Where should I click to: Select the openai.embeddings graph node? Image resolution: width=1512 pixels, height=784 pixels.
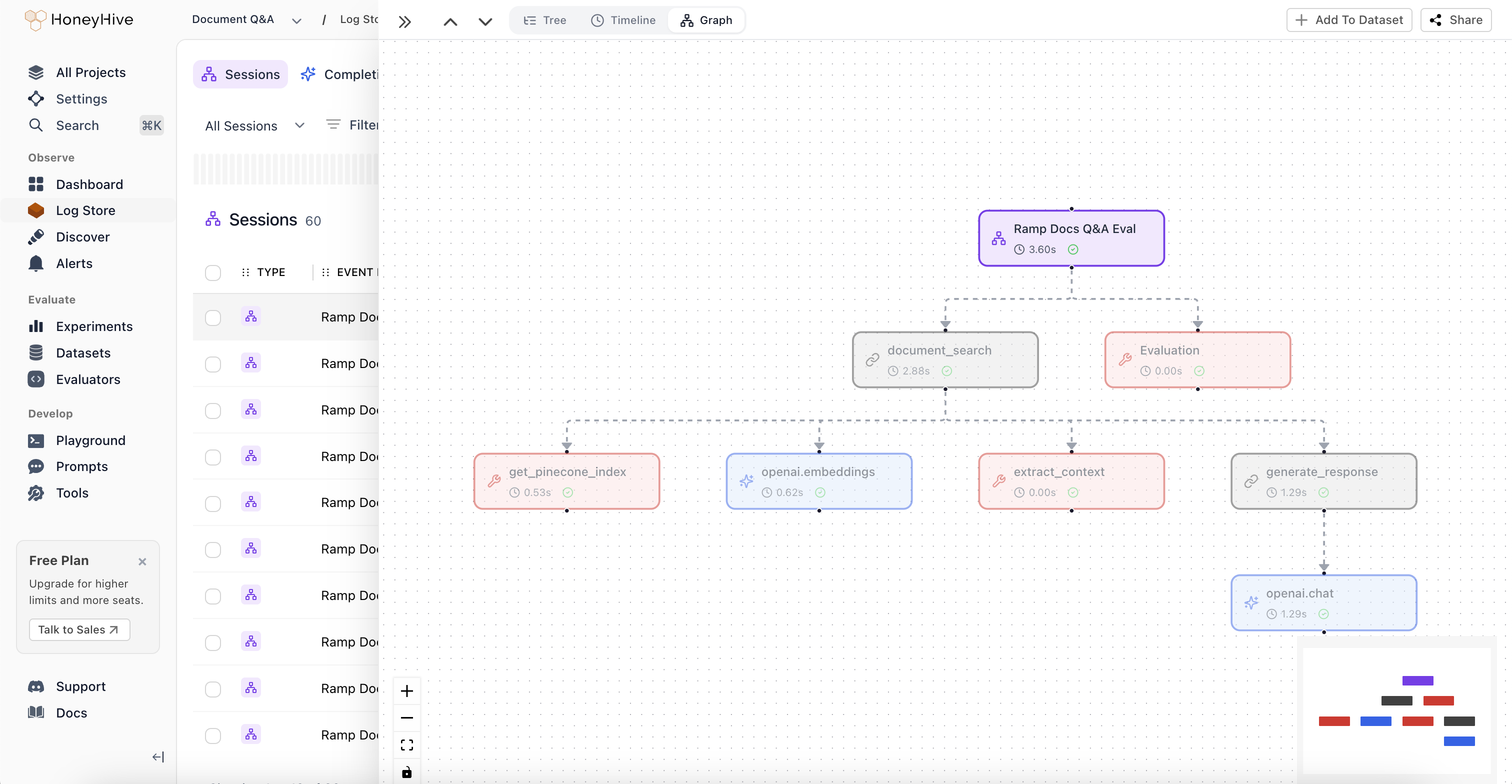point(819,480)
